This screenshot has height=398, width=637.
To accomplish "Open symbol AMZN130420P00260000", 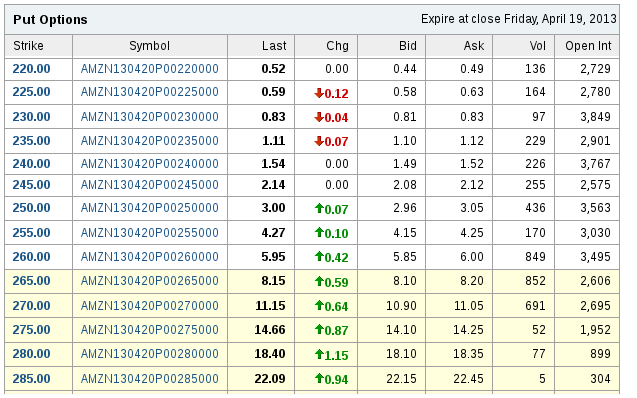I will click(150, 257).
